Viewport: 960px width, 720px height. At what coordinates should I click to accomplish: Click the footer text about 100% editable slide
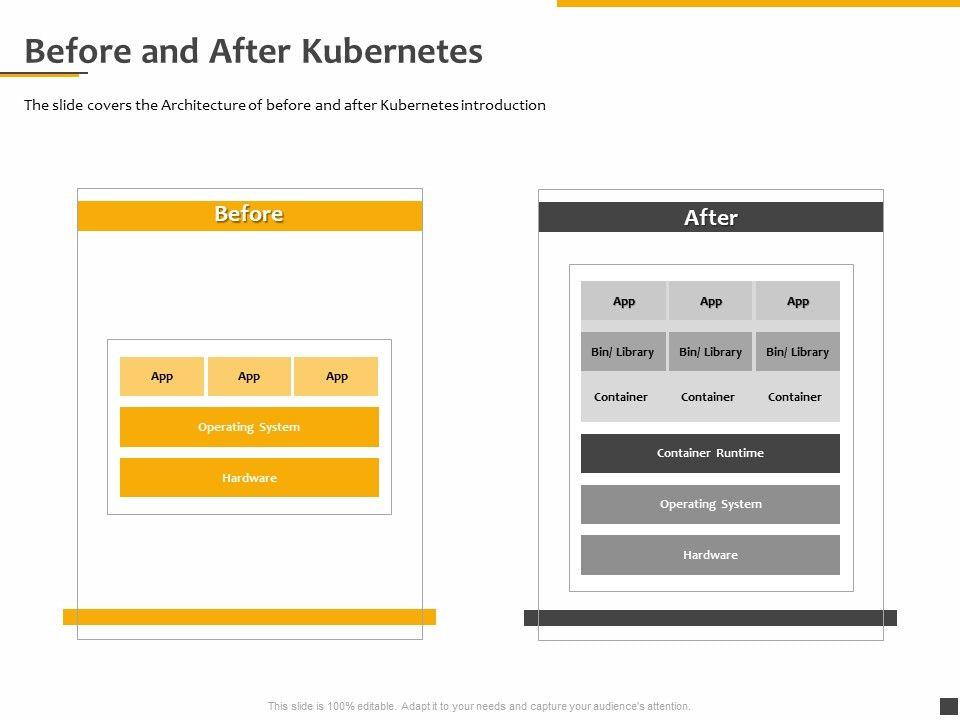tap(479, 706)
